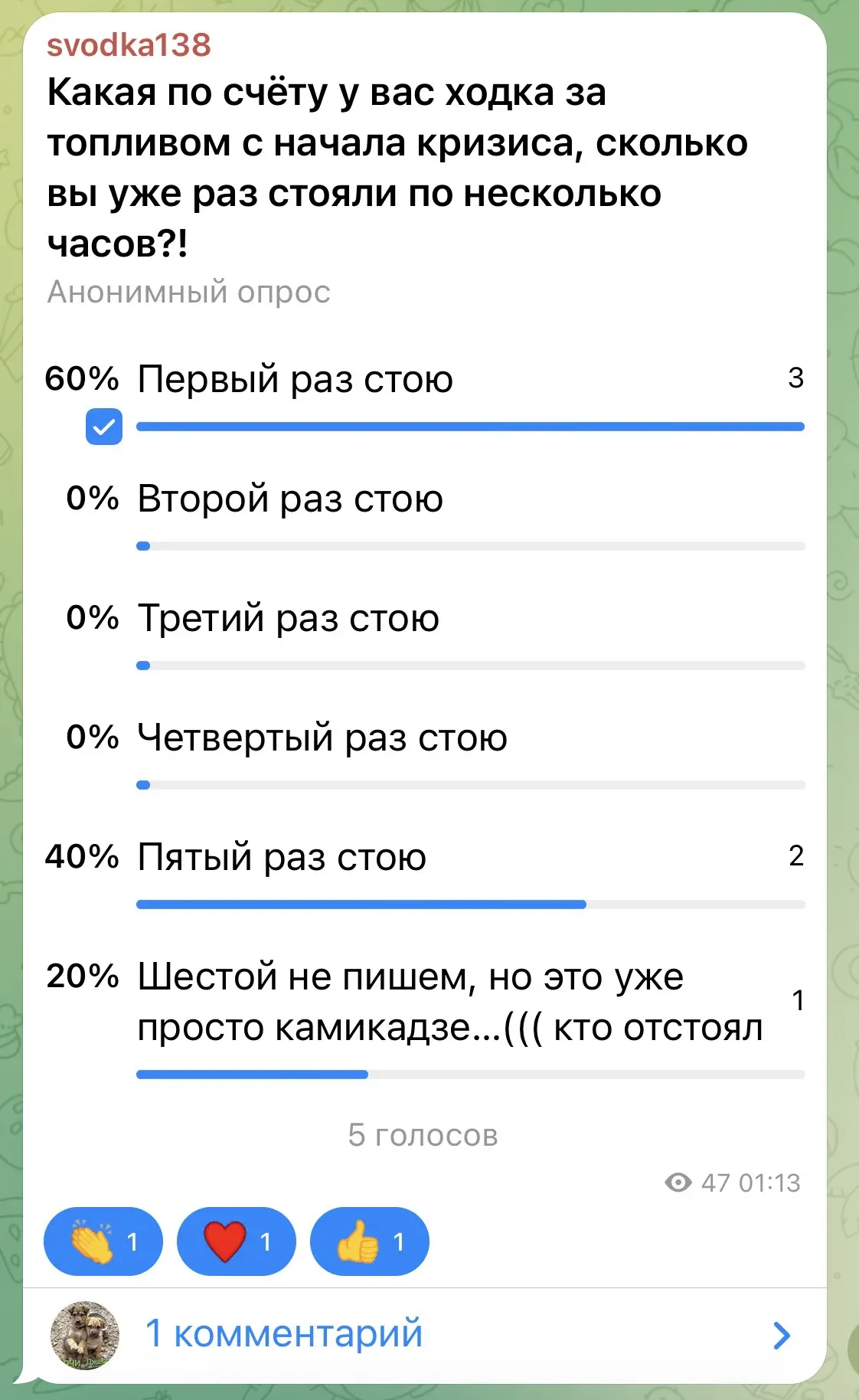Click the poll question title text
Image resolution: width=859 pixels, height=1400 pixels.
tap(397, 168)
